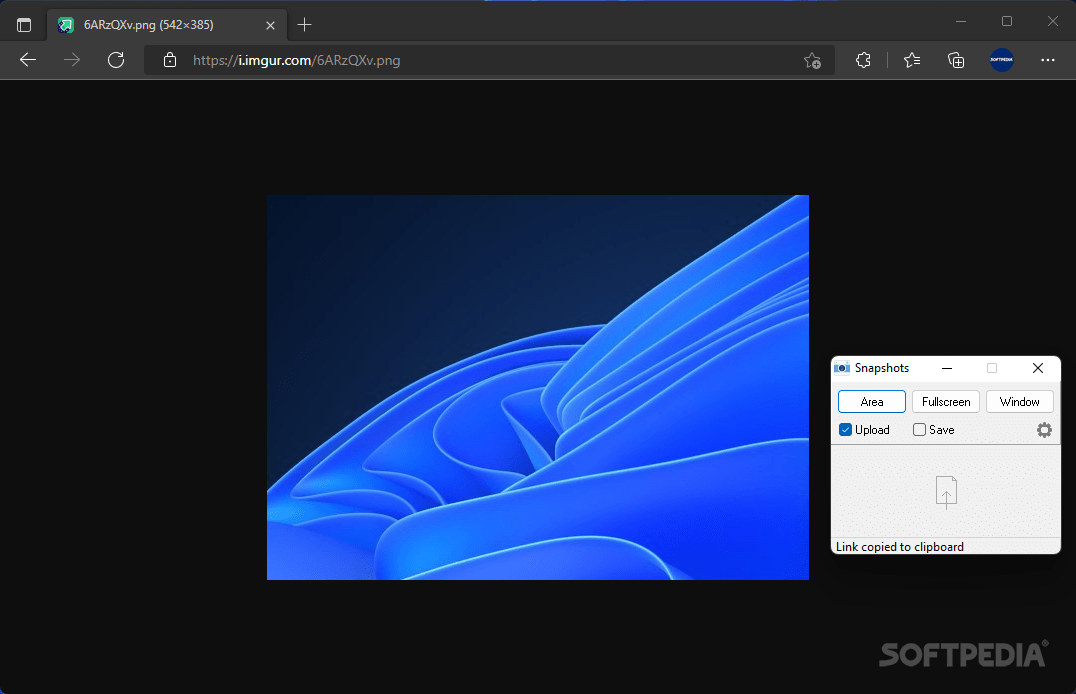Open Snapshots settings gear
The image size is (1076, 694).
pyautogui.click(x=1044, y=430)
